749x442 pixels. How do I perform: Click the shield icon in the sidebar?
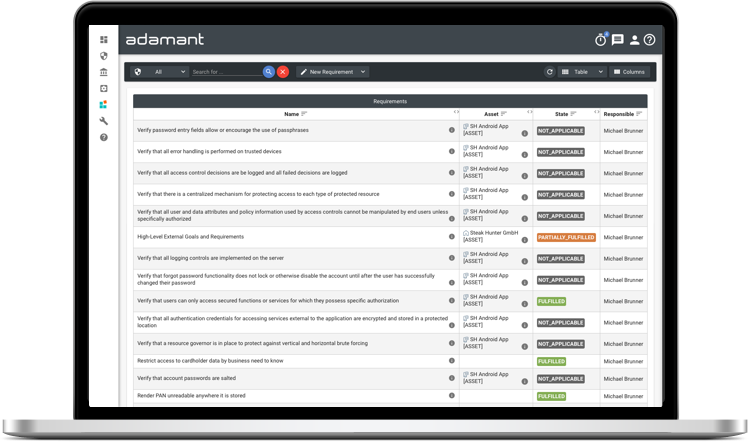(x=104, y=56)
